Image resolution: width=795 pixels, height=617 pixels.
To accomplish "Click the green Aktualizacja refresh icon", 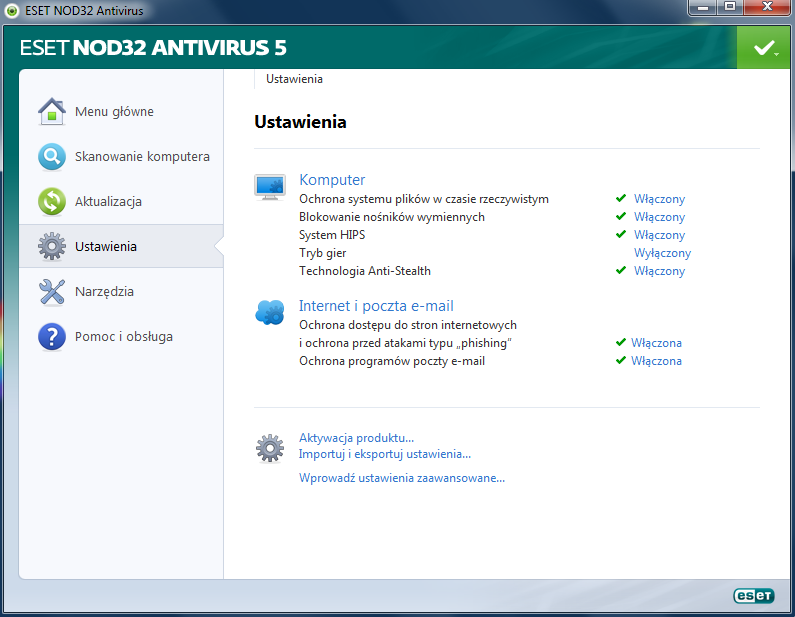I will [52, 201].
